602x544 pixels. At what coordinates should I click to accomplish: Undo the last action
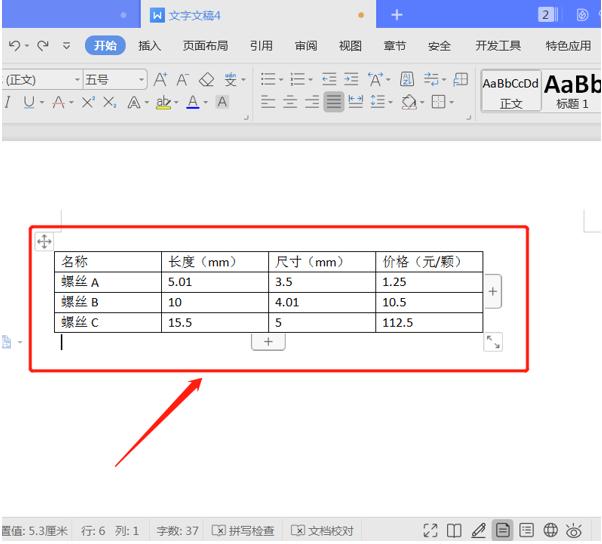pyautogui.click(x=15, y=46)
